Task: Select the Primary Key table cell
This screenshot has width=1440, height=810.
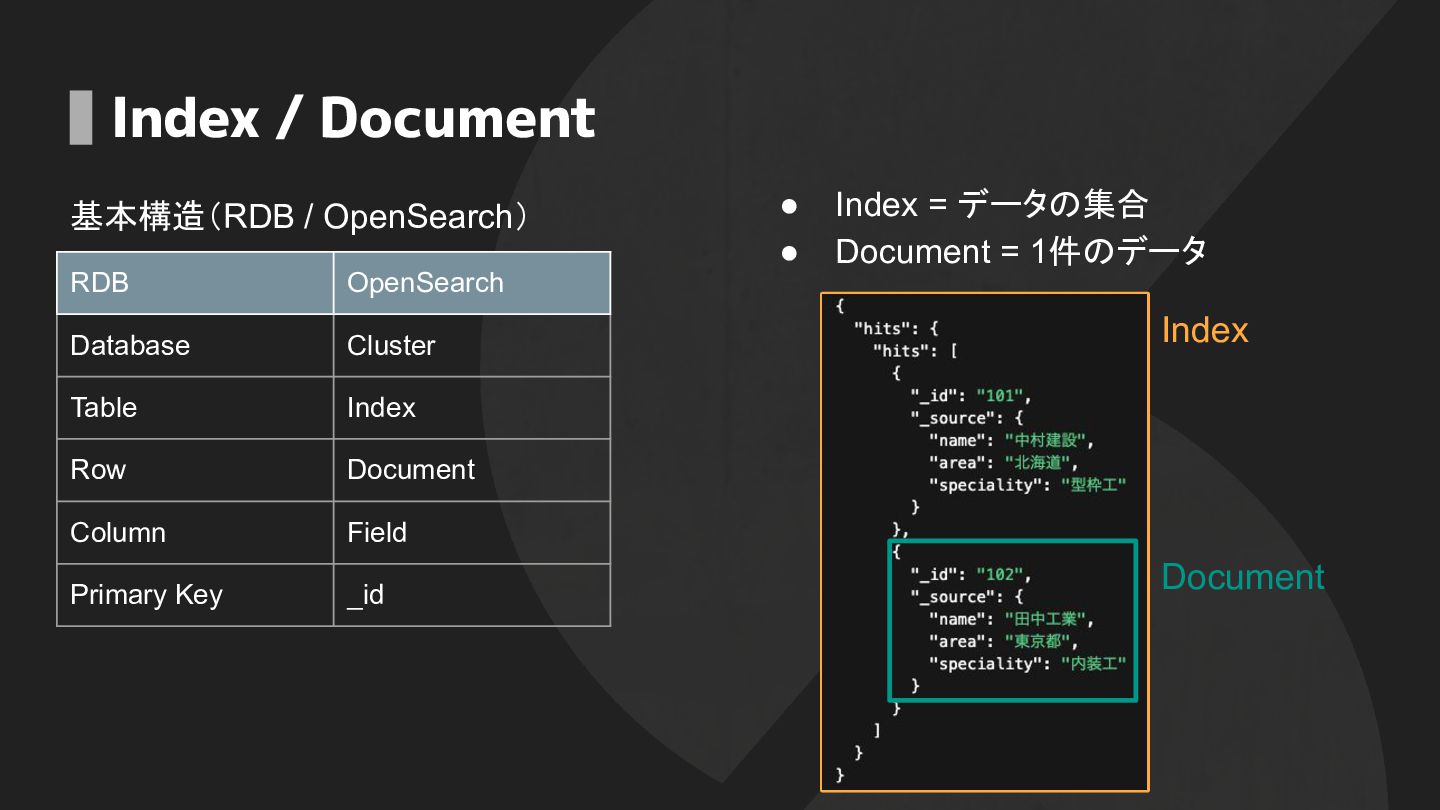Action: point(195,595)
